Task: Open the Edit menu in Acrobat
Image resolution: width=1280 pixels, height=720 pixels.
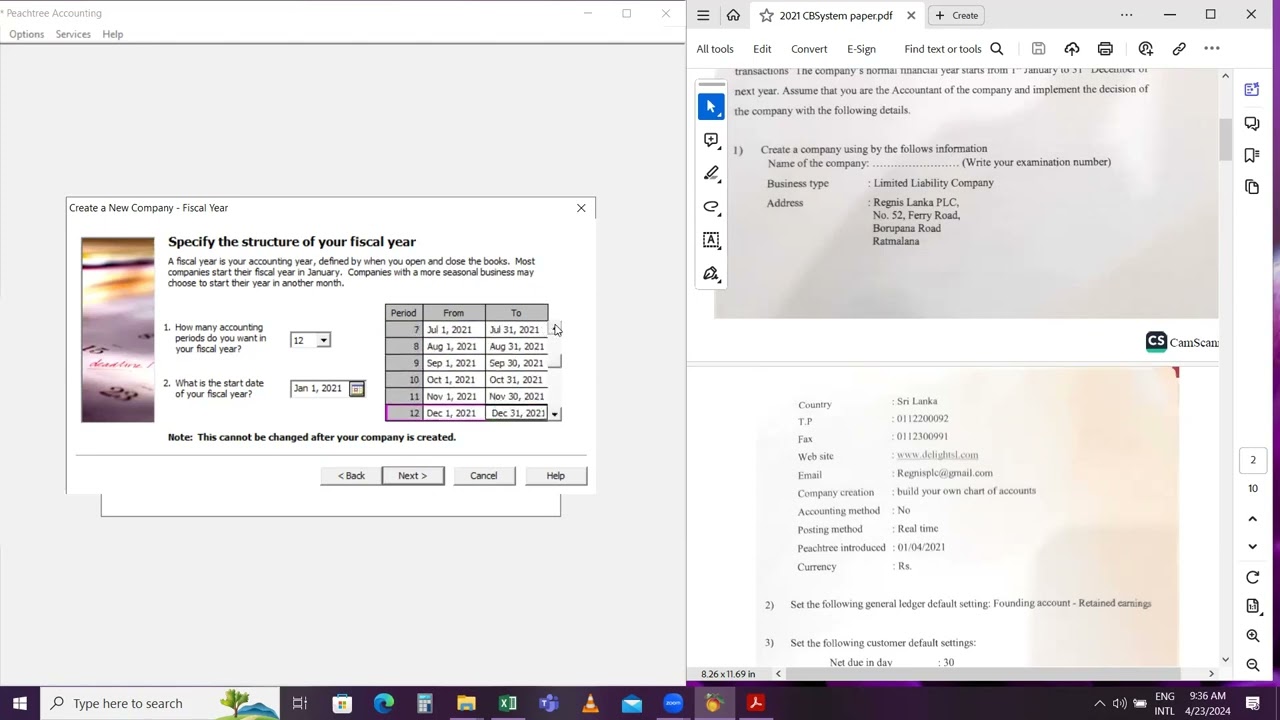Action: click(x=762, y=49)
